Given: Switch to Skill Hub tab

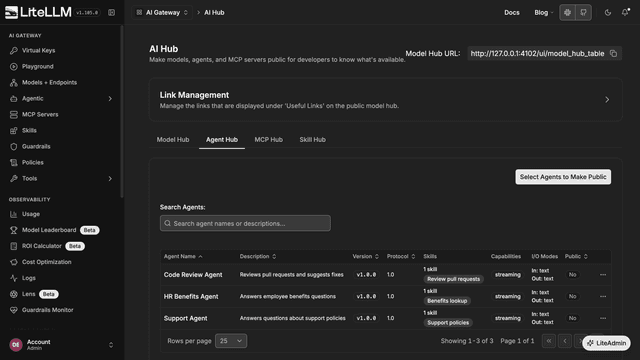Looking at the screenshot, I should click(312, 140).
